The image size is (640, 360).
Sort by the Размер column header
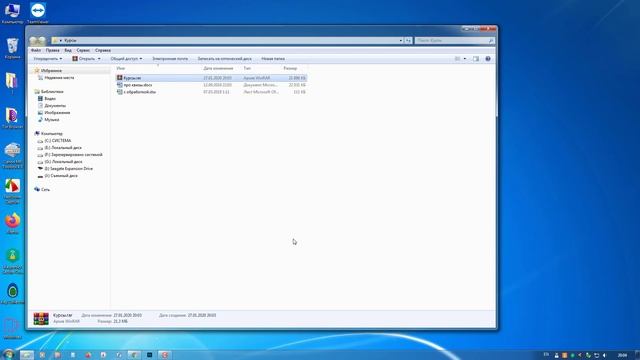tap(290, 69)
